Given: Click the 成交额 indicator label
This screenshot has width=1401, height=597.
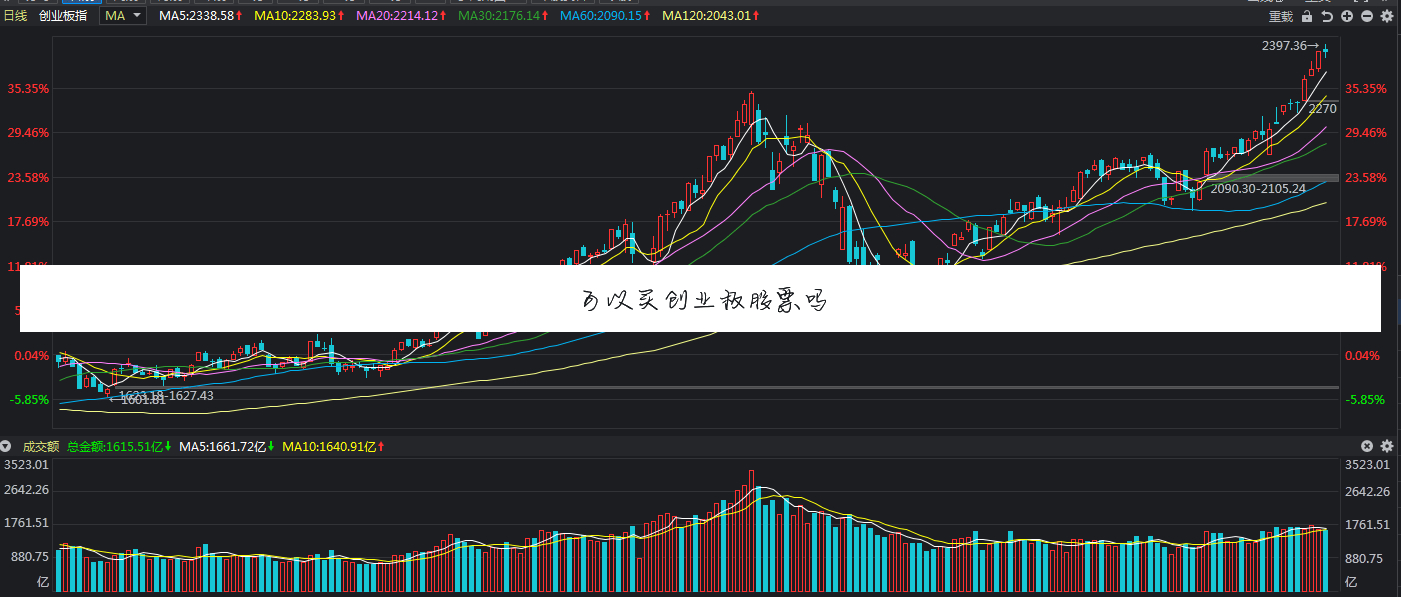Looking at the screenshot, I should click(x=40, y=446).
